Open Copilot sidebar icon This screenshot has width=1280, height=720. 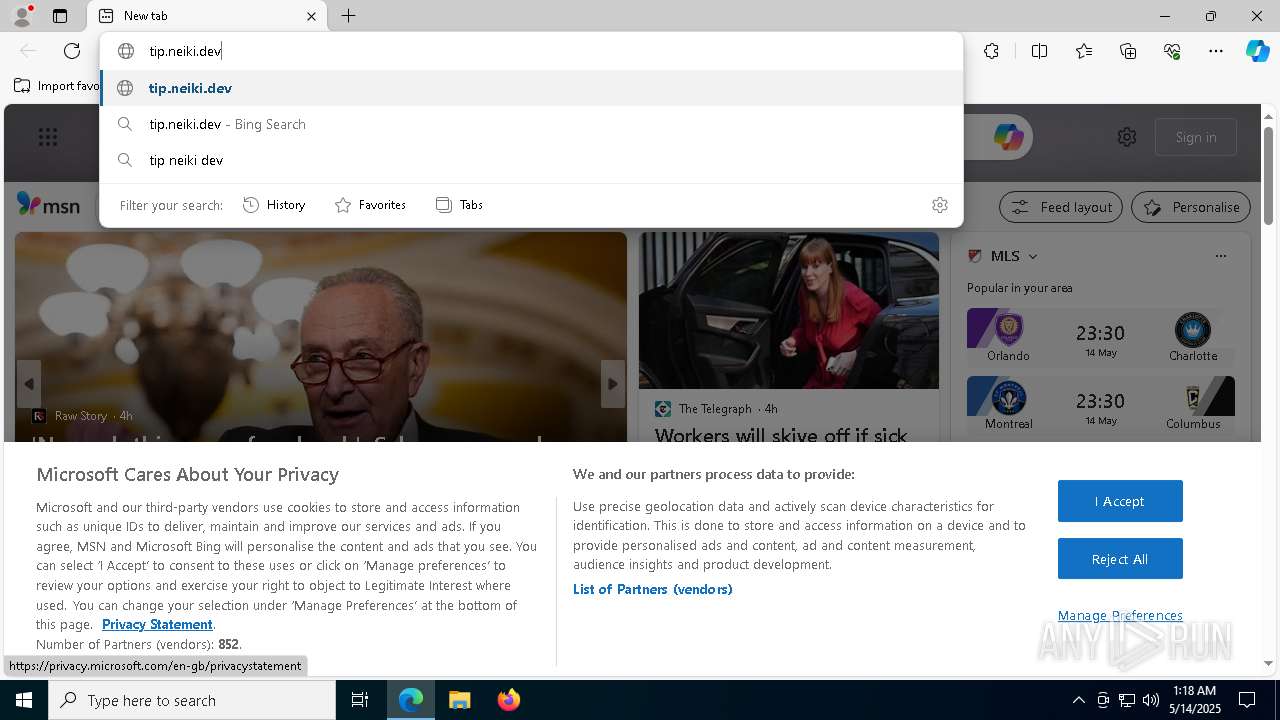point(1257,51)
